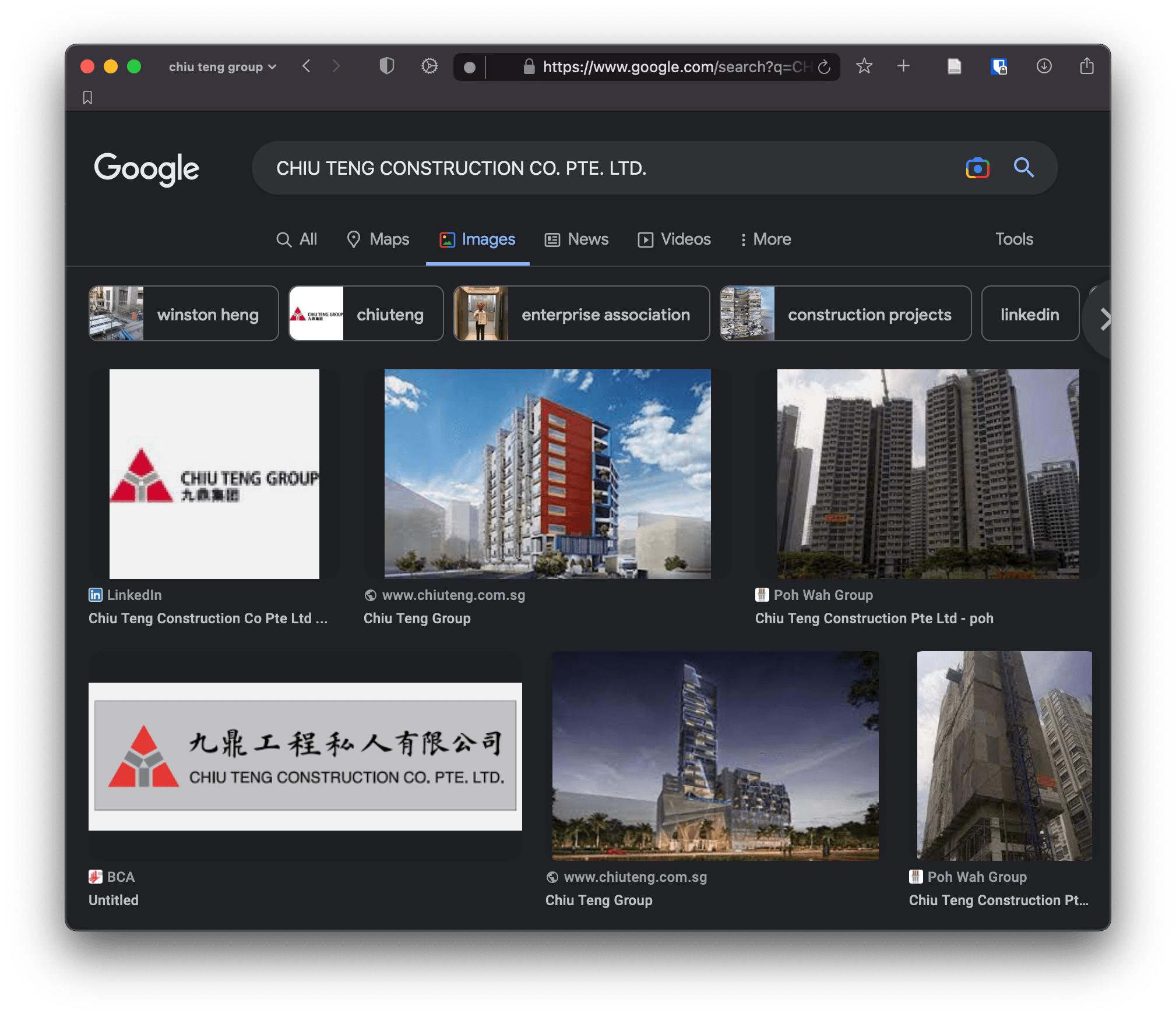Image resolution: width=1176 pixels, height=1017 pixels.
Task: Show the downloads list
Action: click(x=1044, y=66)
